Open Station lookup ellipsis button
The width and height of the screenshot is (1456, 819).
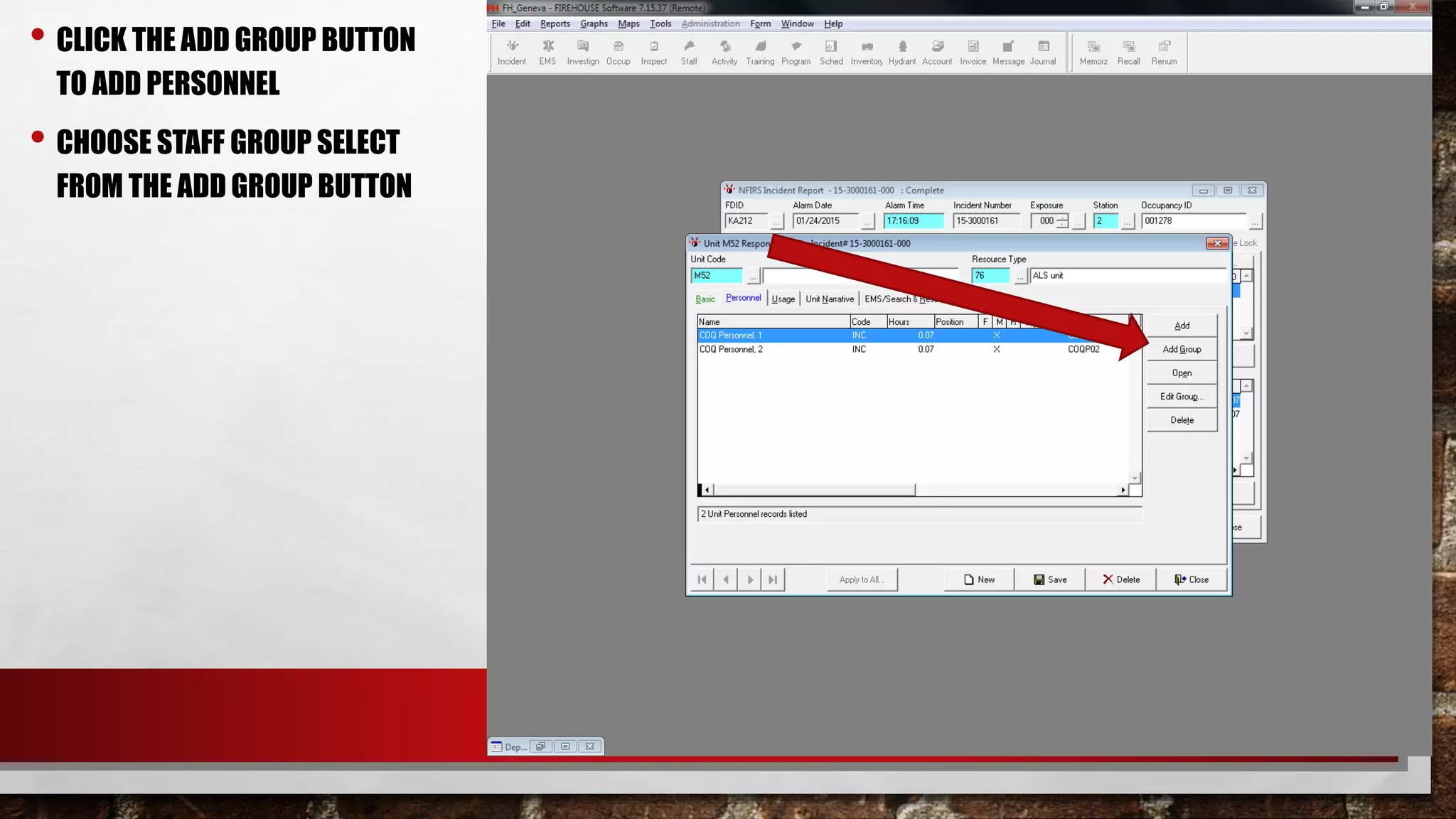[1128, 222]
